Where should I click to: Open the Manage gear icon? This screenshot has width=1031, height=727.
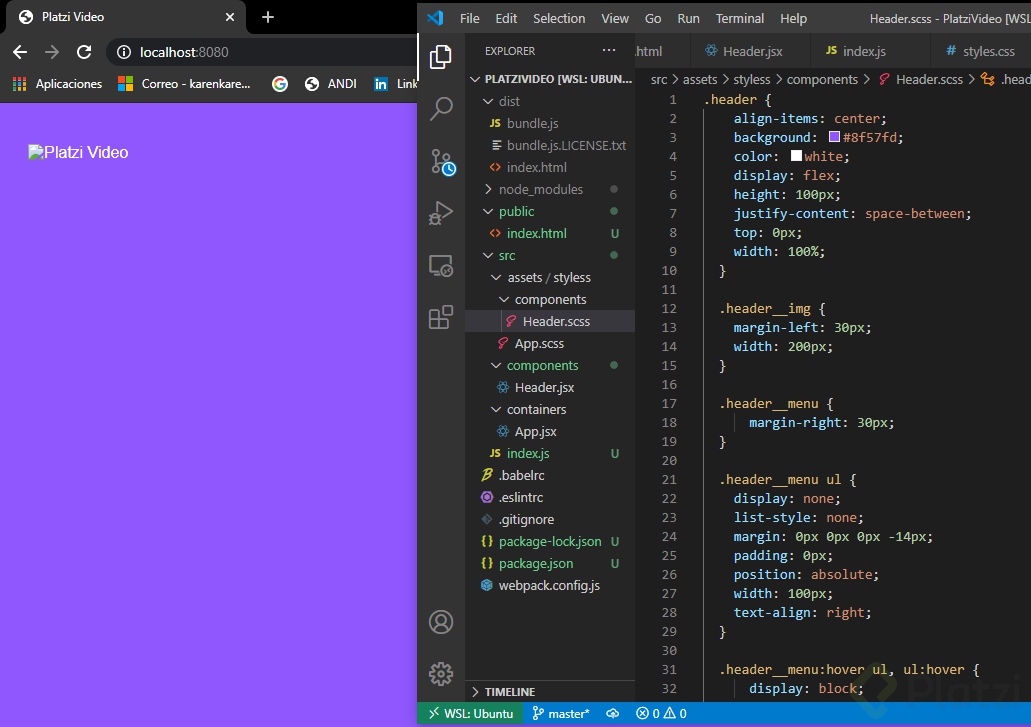coord(441,673)
